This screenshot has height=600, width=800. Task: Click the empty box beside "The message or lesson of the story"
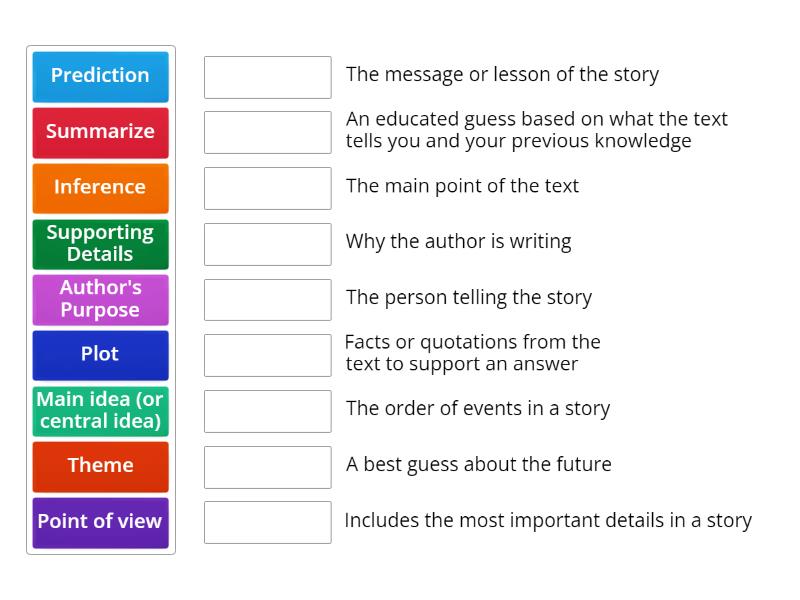(x=267, y=77)
